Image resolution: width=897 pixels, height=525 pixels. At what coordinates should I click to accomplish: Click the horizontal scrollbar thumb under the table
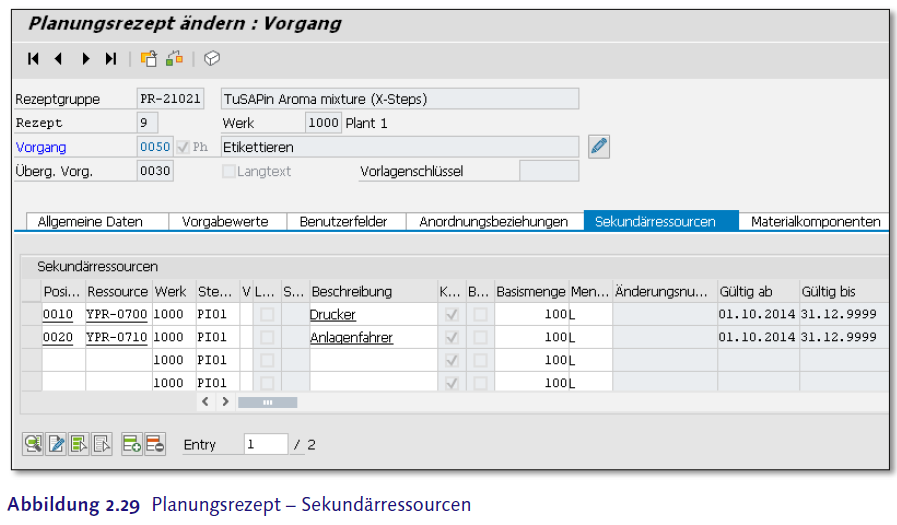click(x=267, y=402)
